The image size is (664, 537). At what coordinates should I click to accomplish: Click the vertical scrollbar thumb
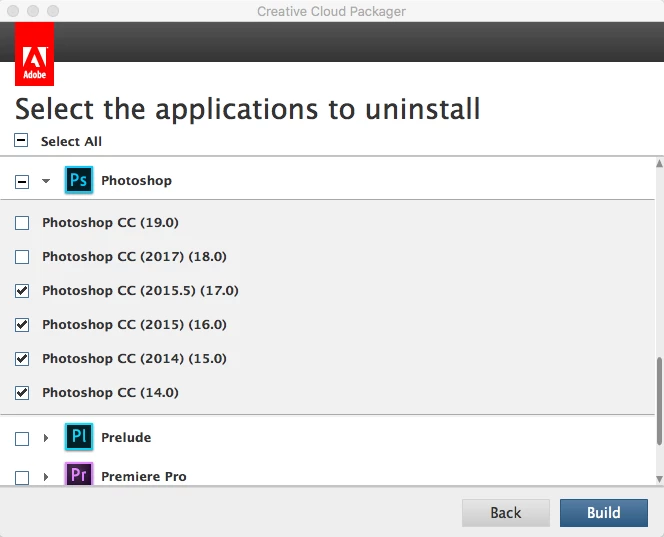point(659,401)
